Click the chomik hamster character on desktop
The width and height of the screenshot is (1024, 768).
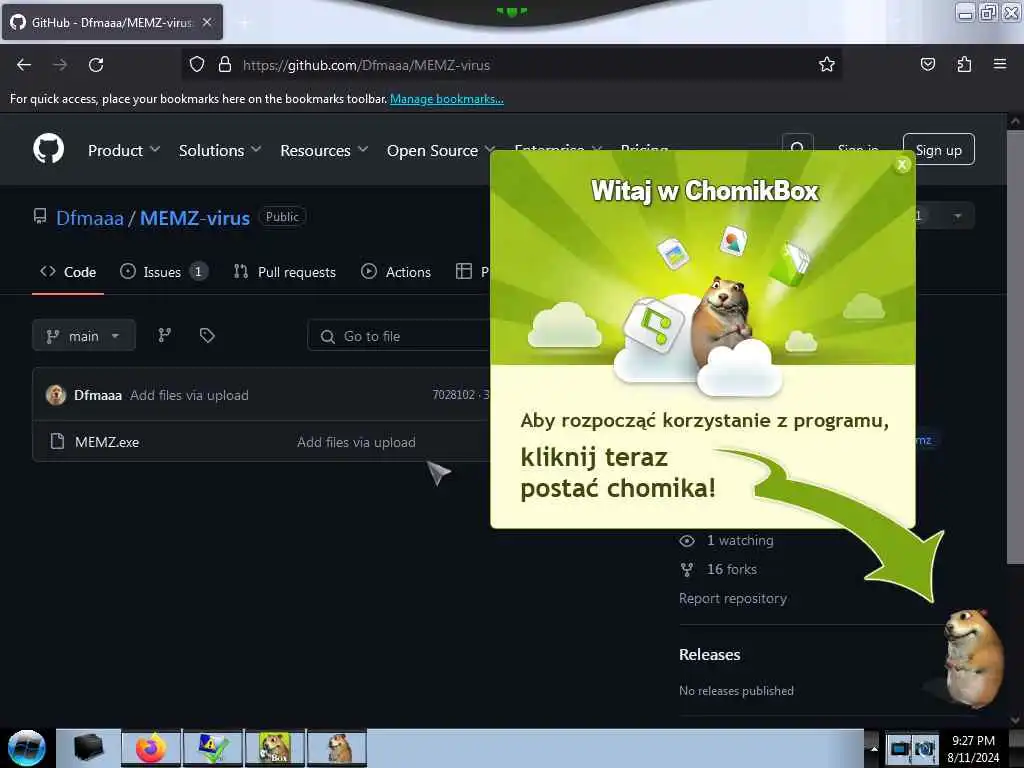pyautogui.click(x=972, y=658)
